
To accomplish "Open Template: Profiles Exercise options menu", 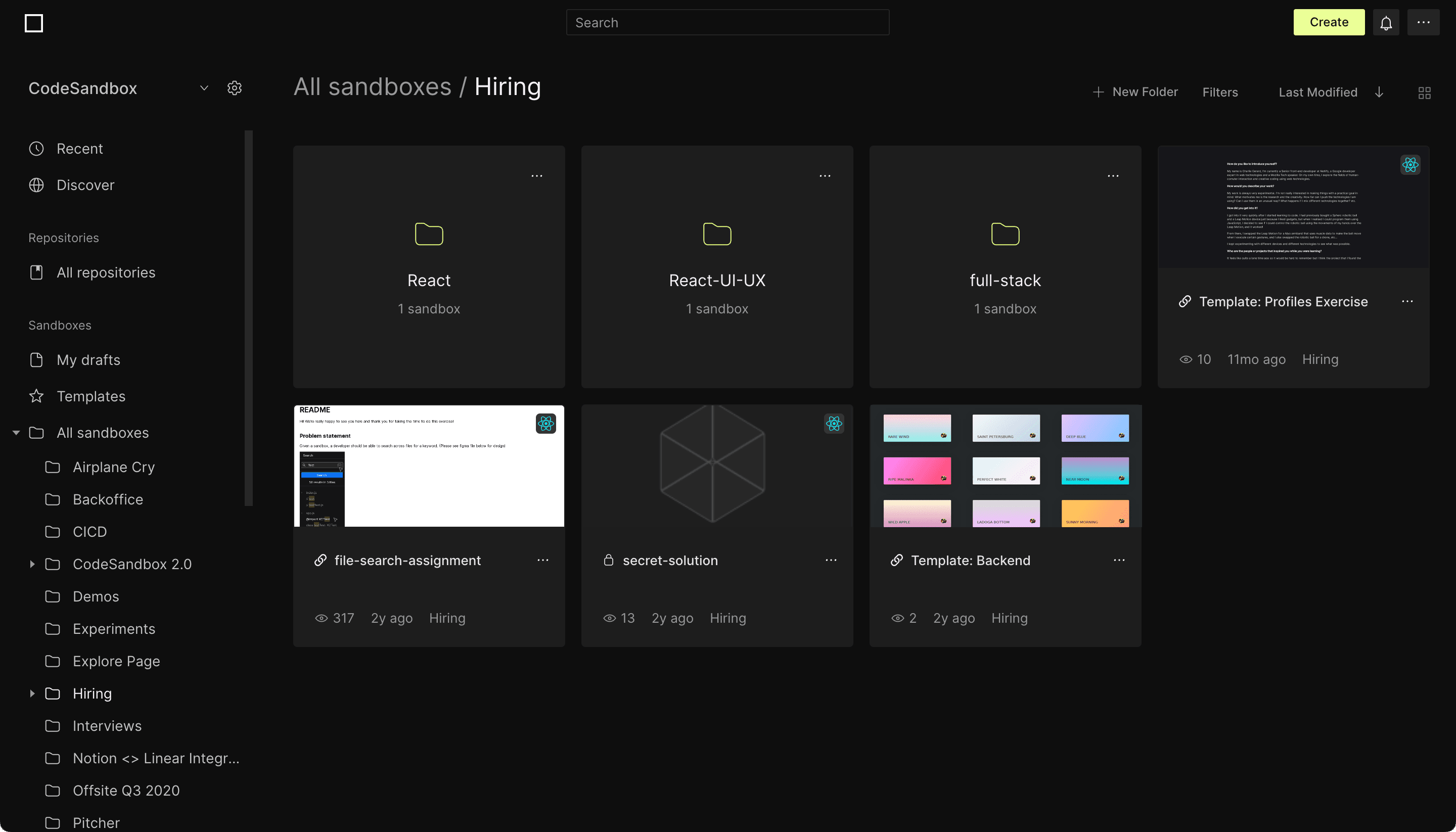I will tap(1407, 301).
